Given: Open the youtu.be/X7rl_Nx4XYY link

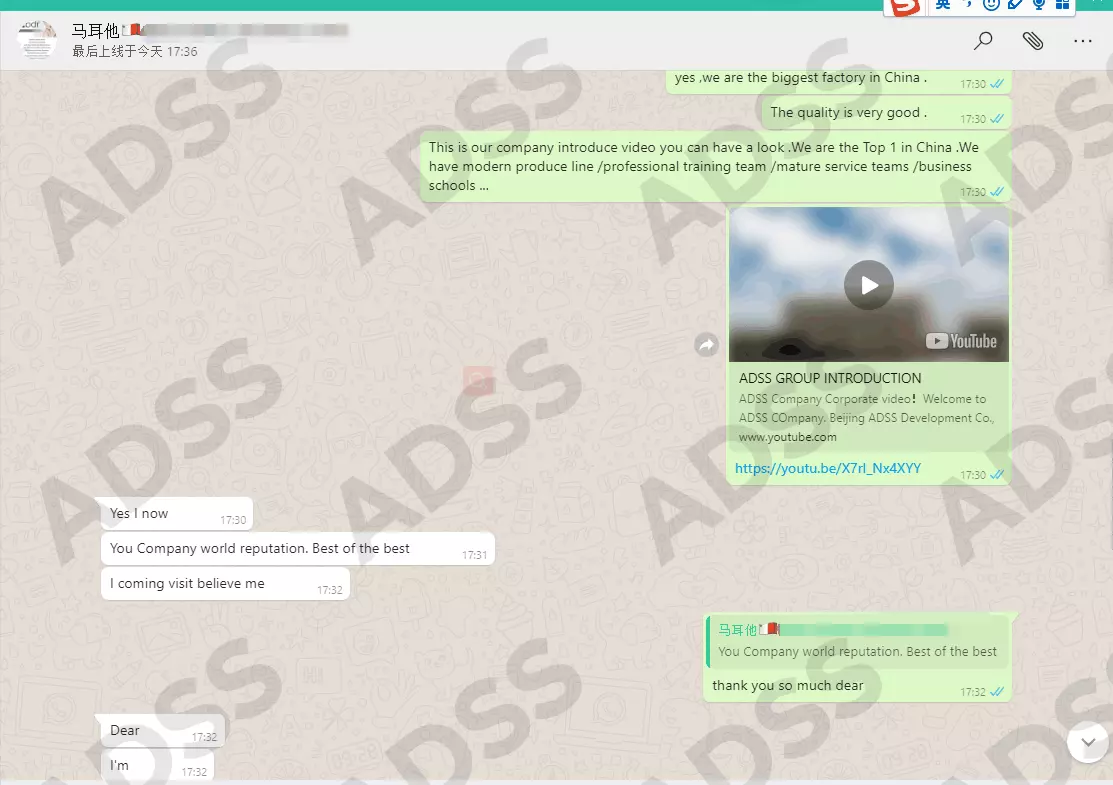Looking at the screenshot, I should tap(827, 468).
